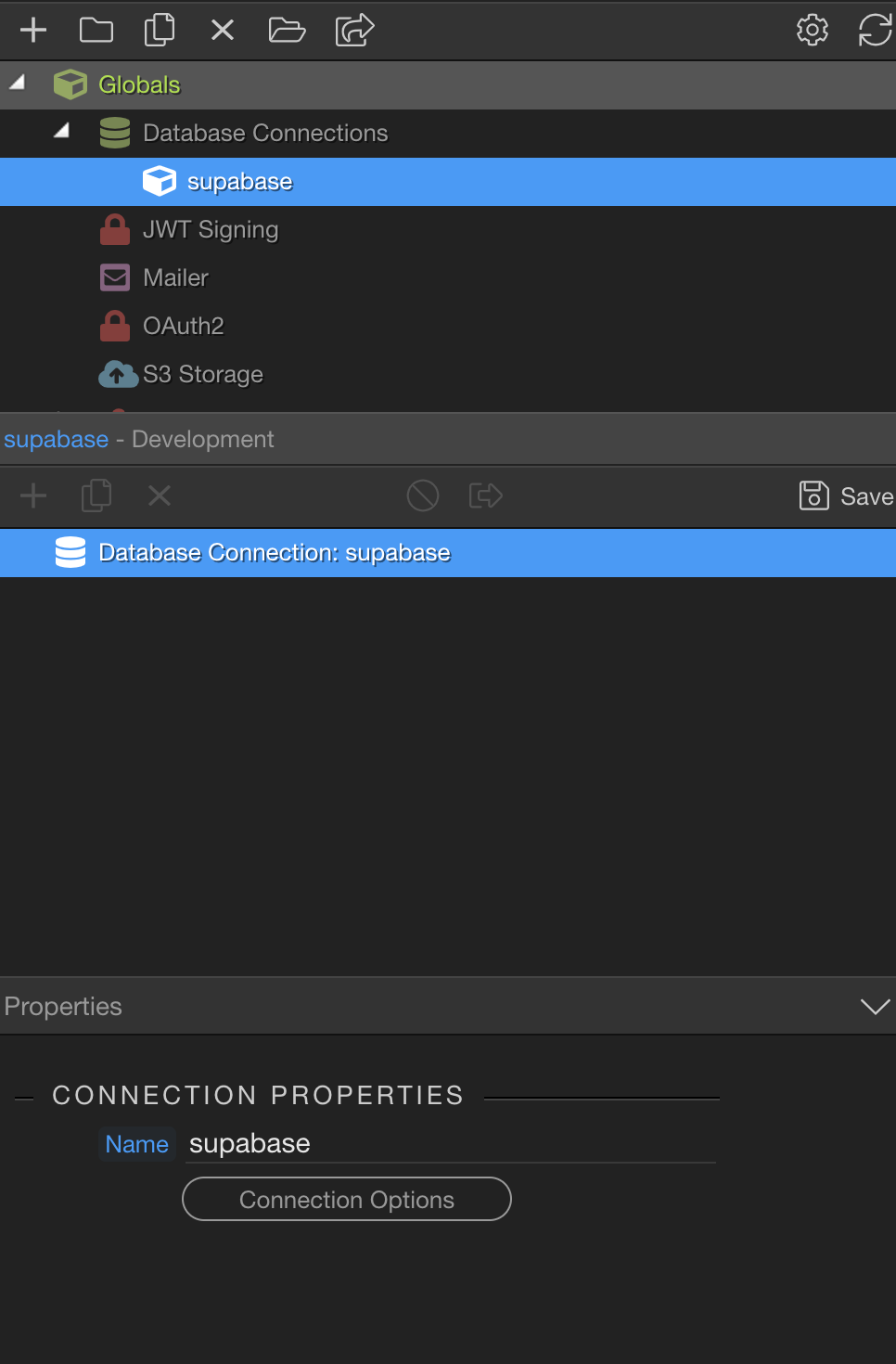Collapse the Database Connections node
Viewport: 896px width, 1364px height.
(62, 132)
